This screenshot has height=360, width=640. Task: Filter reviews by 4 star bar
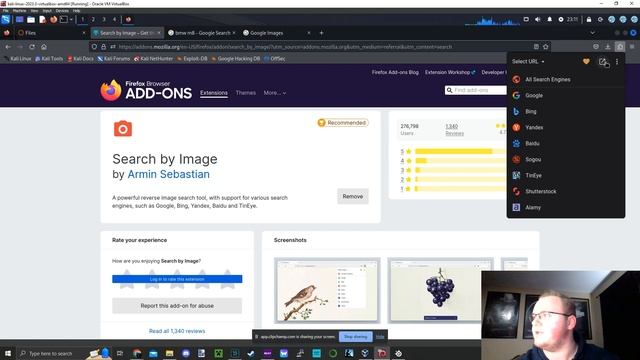tap(460, 161)
